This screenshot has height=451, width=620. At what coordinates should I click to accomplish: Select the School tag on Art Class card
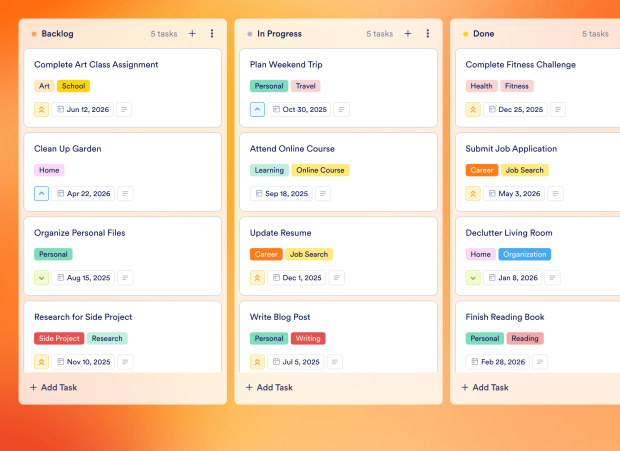[x=73, y=86]
